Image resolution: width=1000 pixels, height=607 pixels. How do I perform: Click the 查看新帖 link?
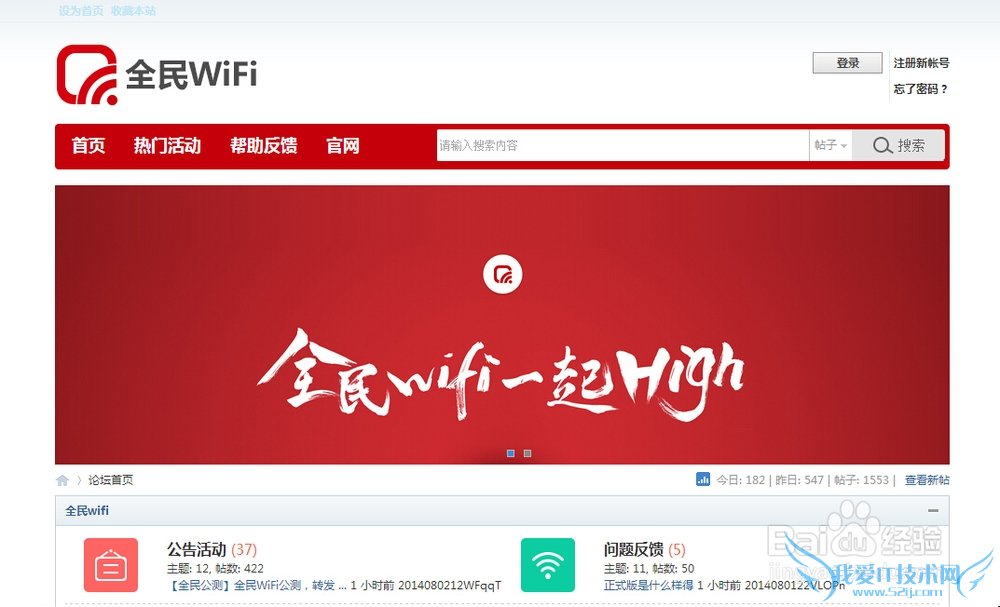coord(927,480)
